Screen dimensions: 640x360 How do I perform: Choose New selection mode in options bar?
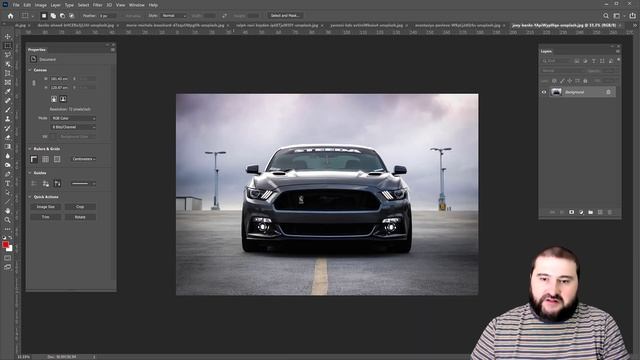44,16
